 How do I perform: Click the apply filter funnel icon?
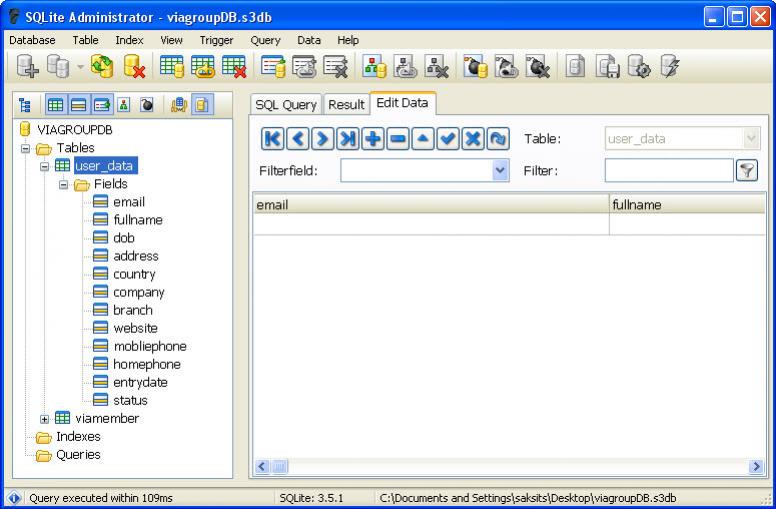click(746, 170)
